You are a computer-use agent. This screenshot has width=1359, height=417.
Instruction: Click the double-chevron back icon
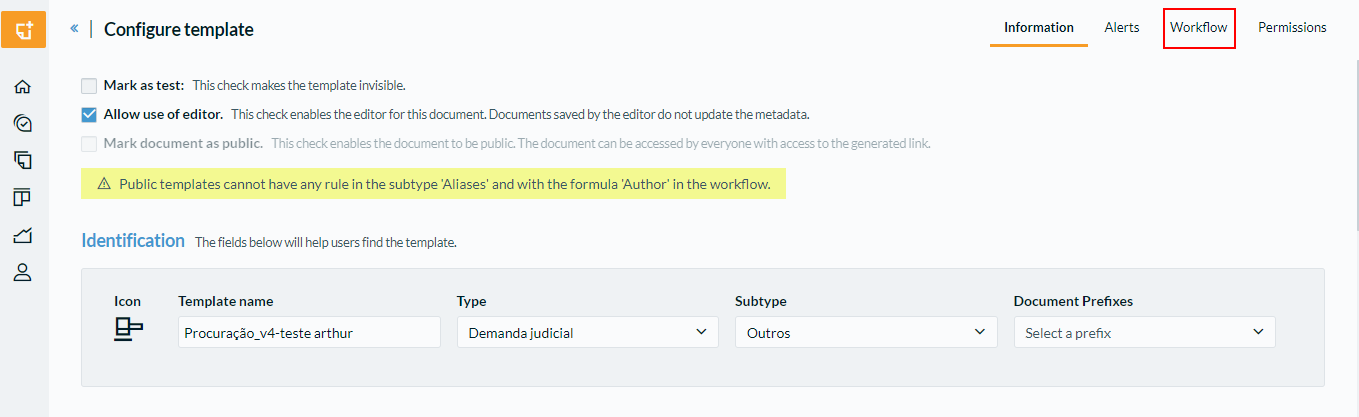[x=74, y=29]
